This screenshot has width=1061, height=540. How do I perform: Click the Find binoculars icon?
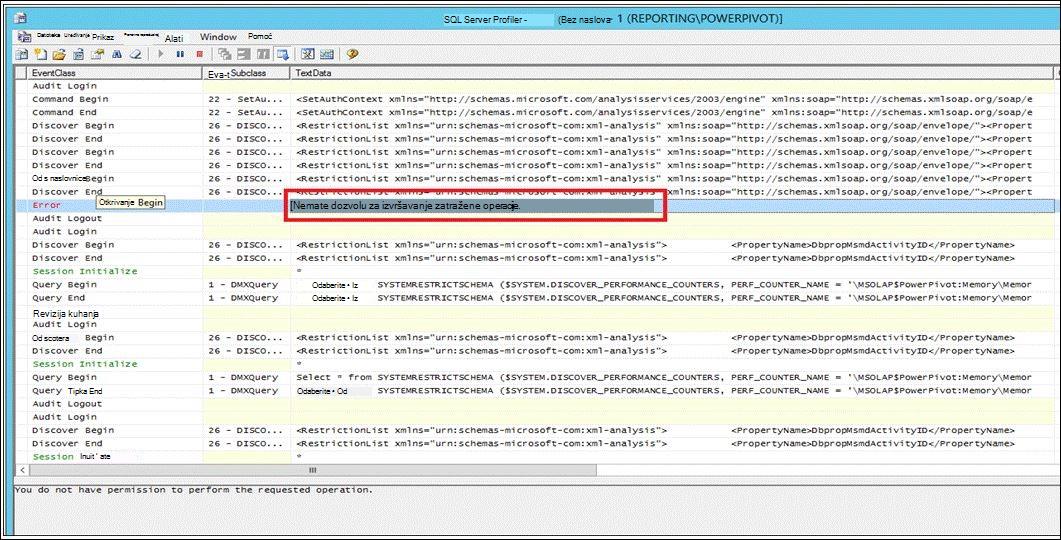point(117,54)
